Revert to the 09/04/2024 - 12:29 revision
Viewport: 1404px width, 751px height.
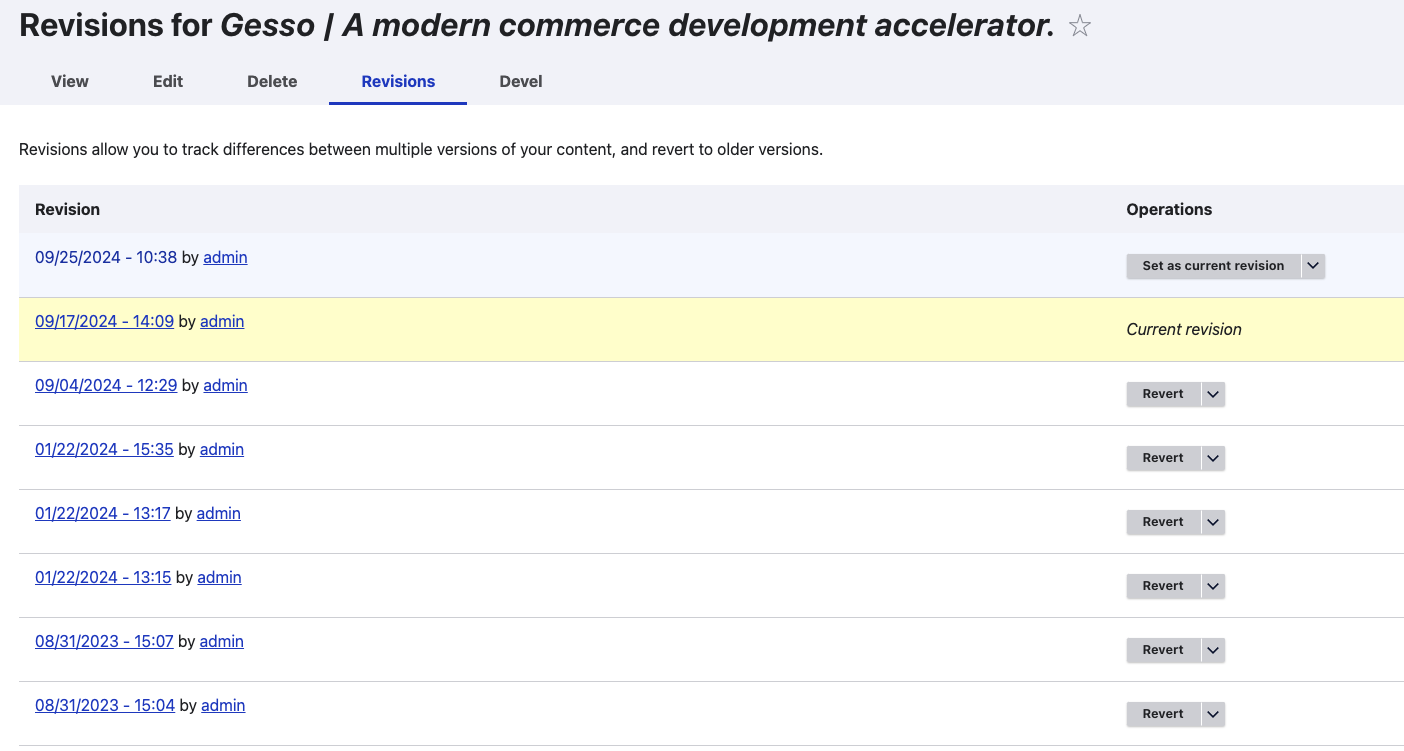pyautogui.click(x=1163, y=394)
